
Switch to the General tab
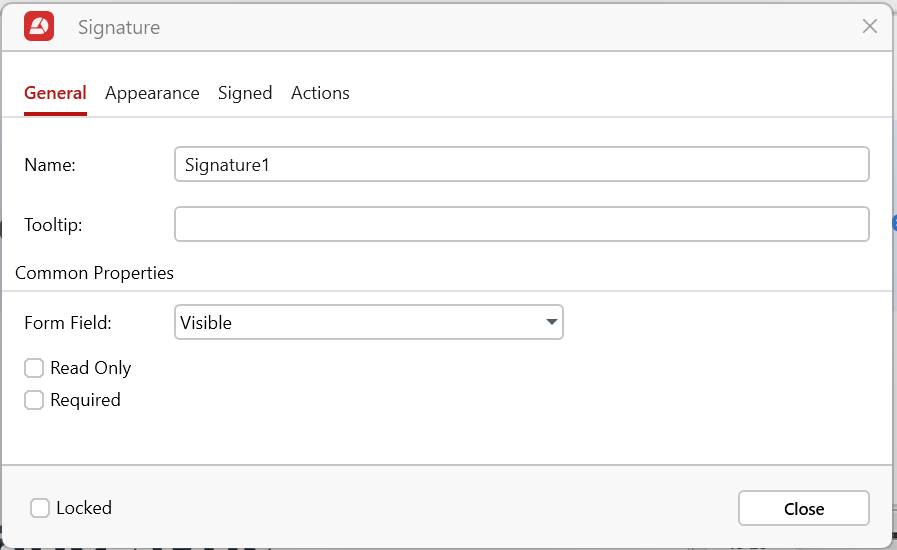[55, 93]
